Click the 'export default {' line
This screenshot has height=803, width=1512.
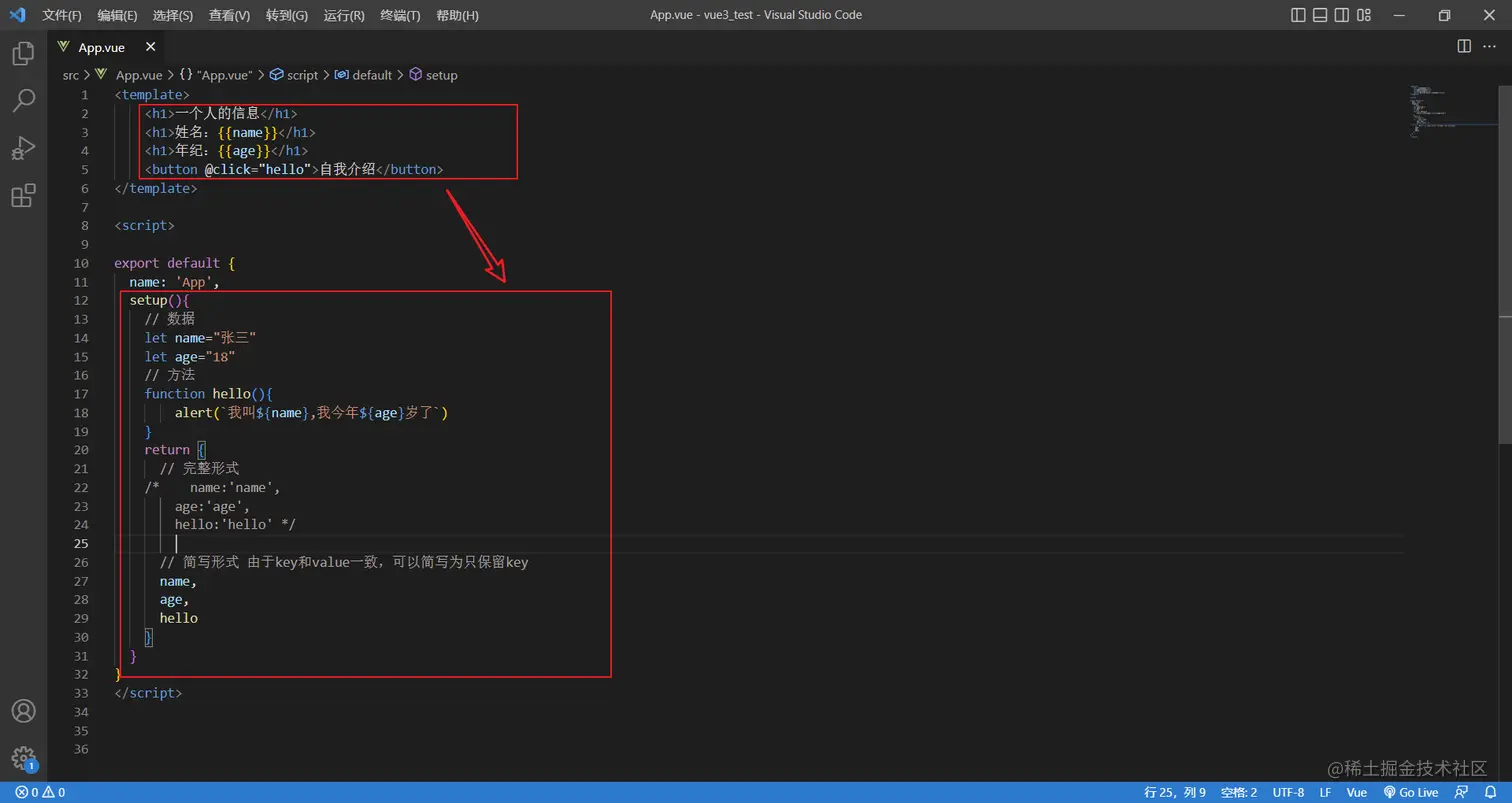(x=175, y=263)
